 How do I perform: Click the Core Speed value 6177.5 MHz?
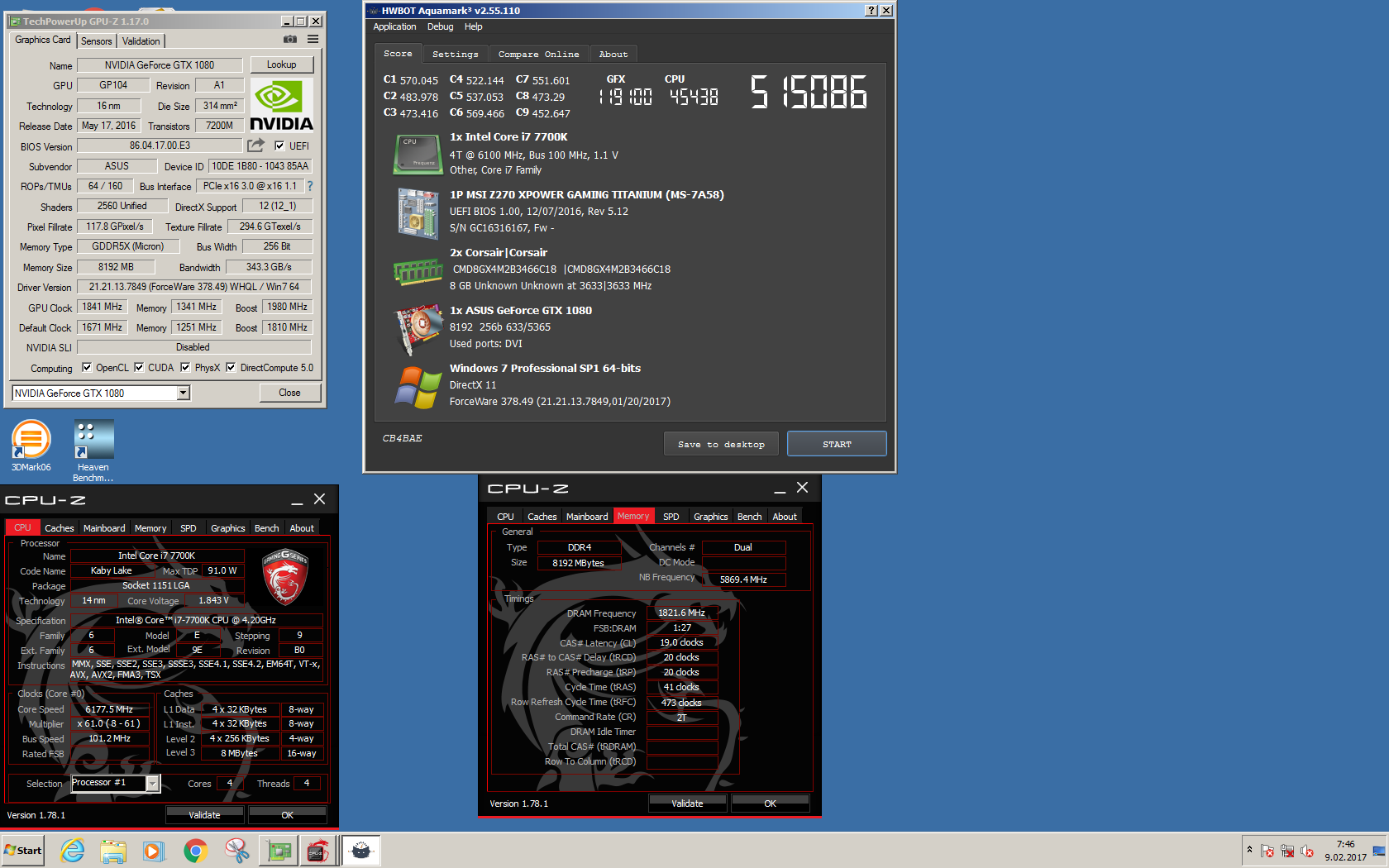tap(109, 709)
